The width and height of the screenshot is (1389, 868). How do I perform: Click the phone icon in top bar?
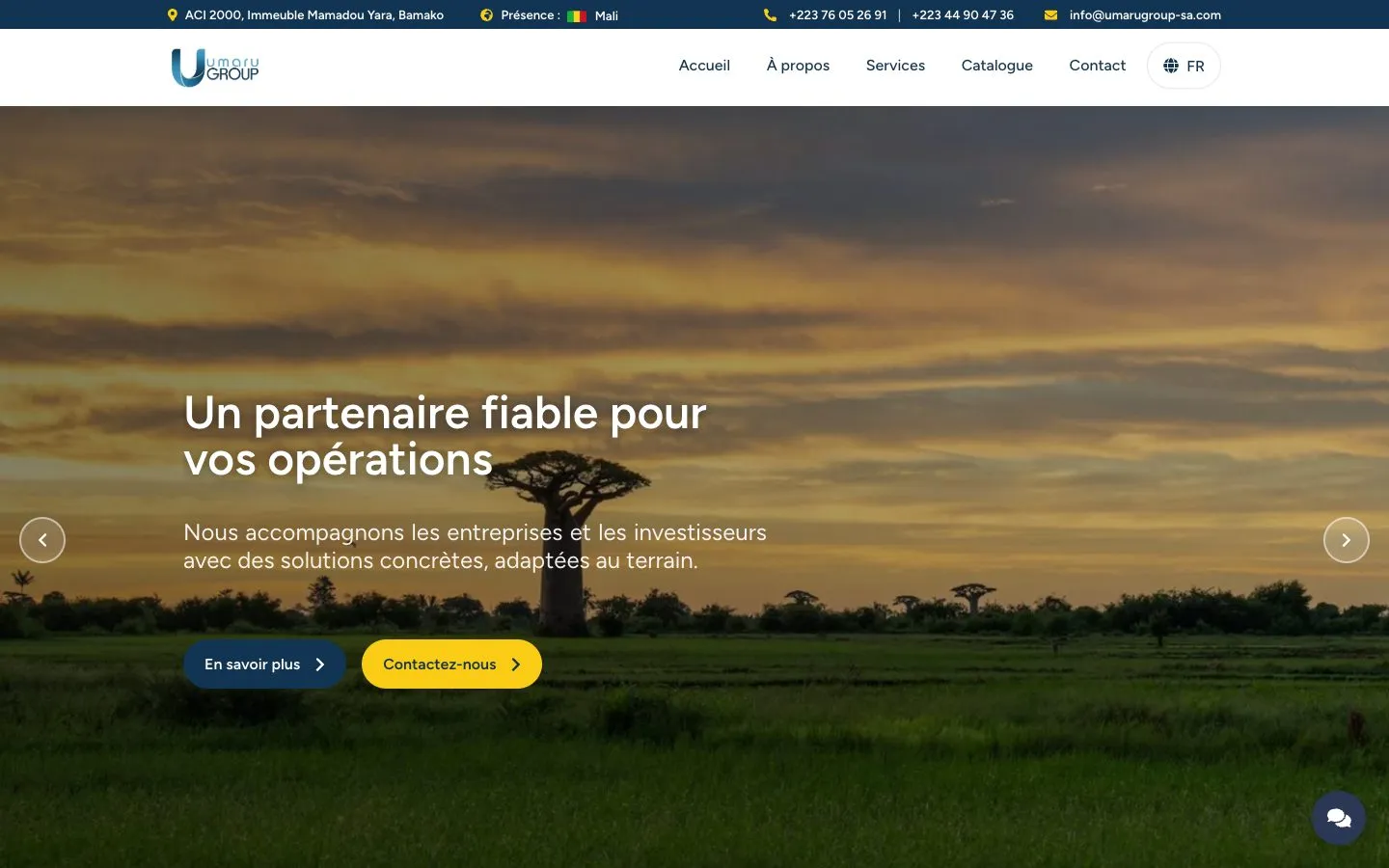point(770,15)
